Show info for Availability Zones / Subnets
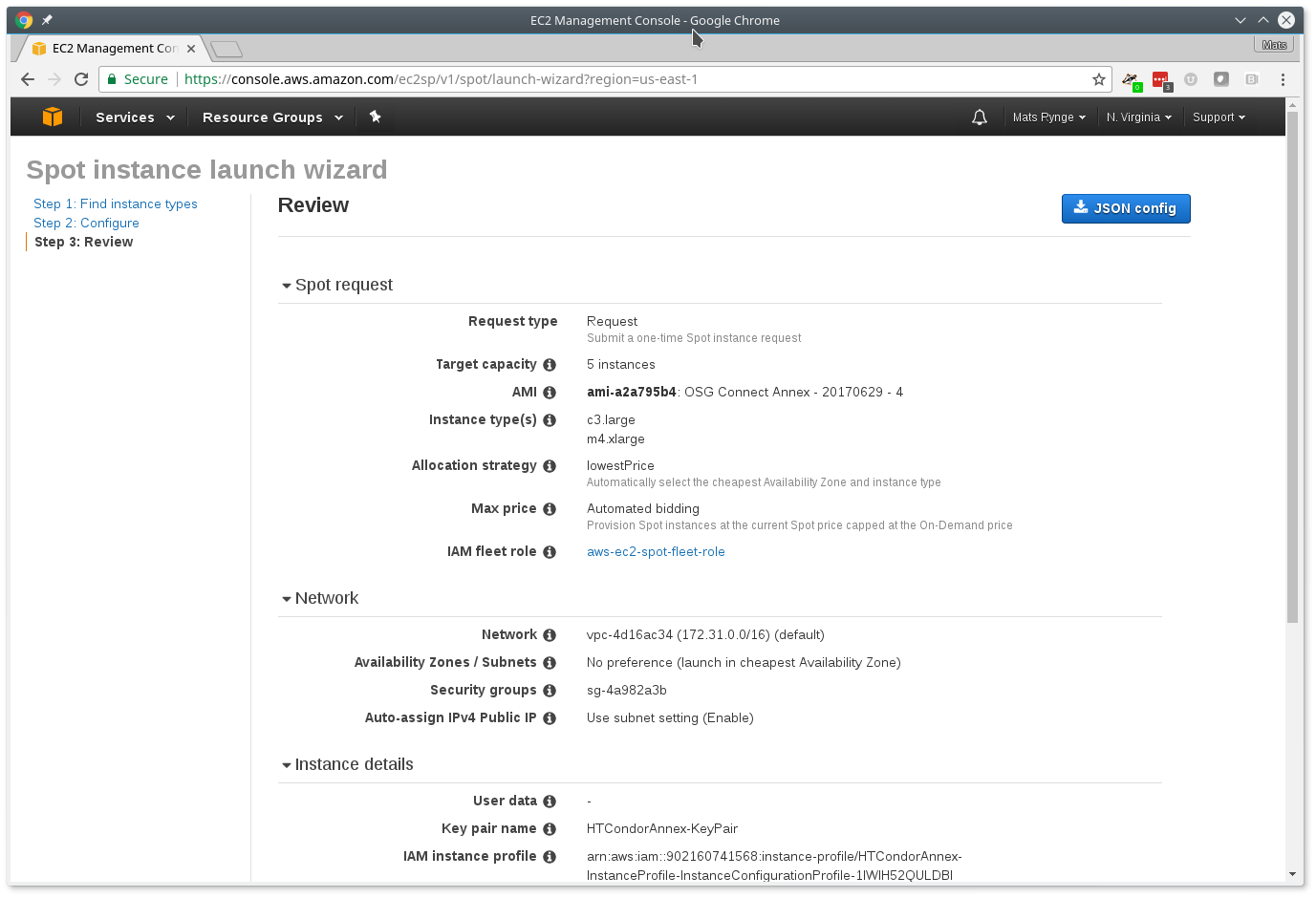Viewport: 1316px width, 898px height. 550,663
